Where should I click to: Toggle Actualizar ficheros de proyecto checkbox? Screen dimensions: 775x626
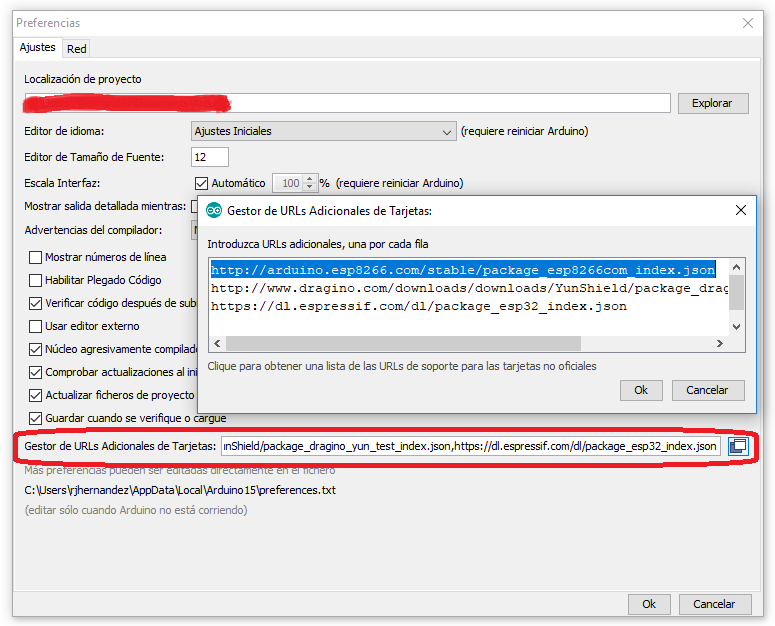point(35,395)
